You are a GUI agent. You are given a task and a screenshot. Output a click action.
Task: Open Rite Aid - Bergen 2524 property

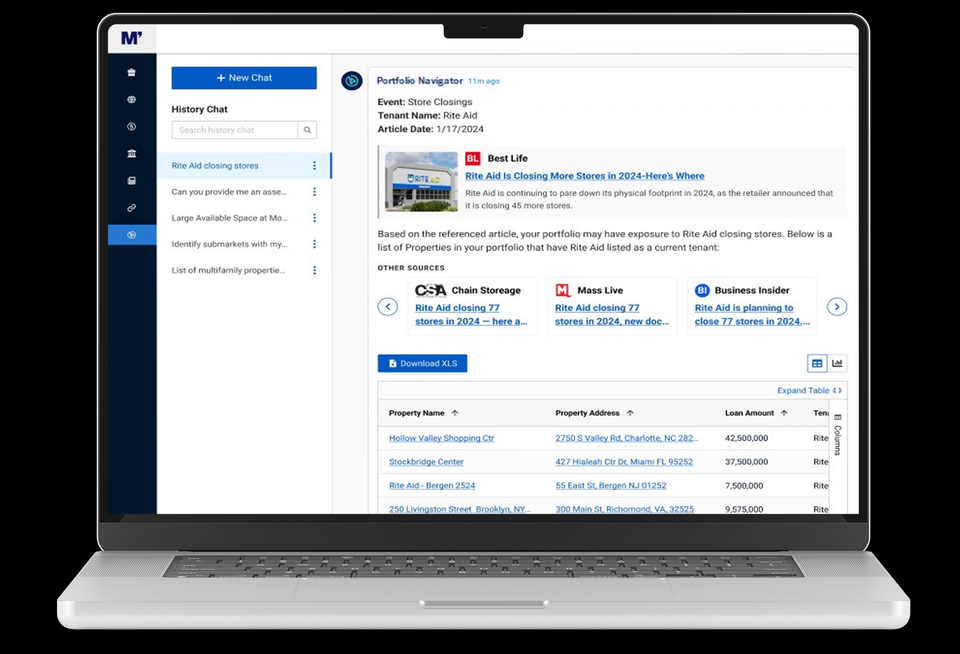tap(432, 486)
